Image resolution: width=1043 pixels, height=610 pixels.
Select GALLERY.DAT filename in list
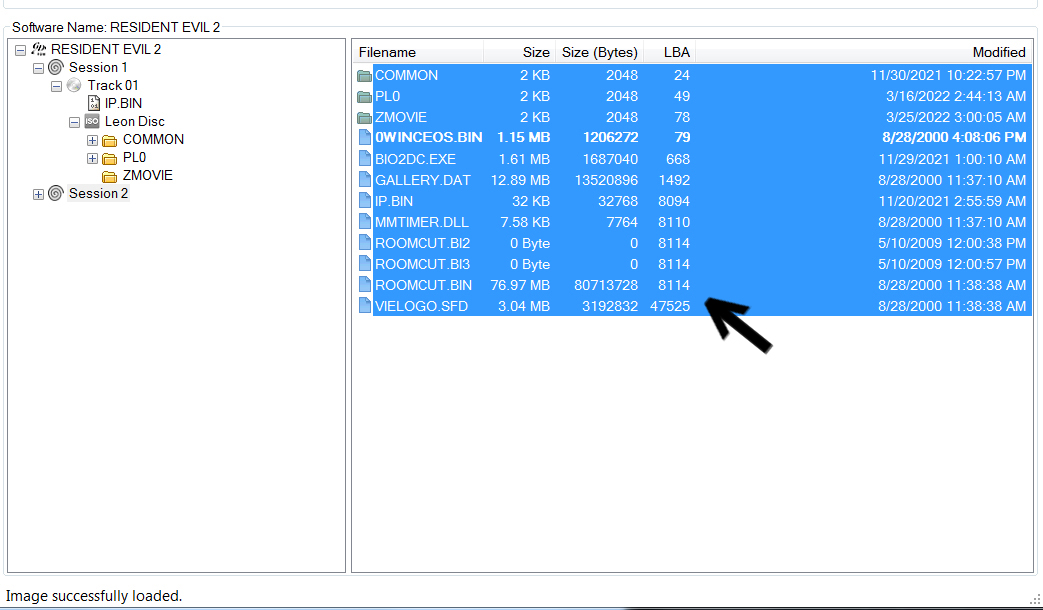[x=422, y=180]
